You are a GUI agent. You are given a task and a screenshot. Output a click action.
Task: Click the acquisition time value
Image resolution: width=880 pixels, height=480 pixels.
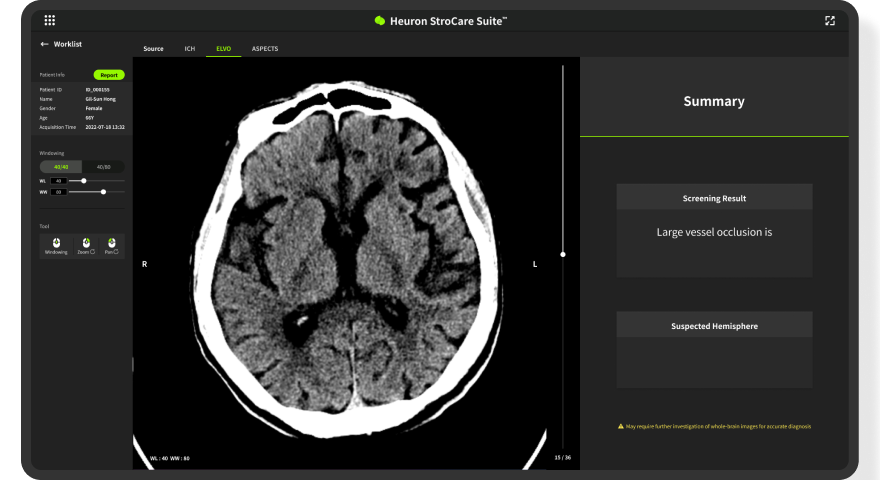(105, 127)
